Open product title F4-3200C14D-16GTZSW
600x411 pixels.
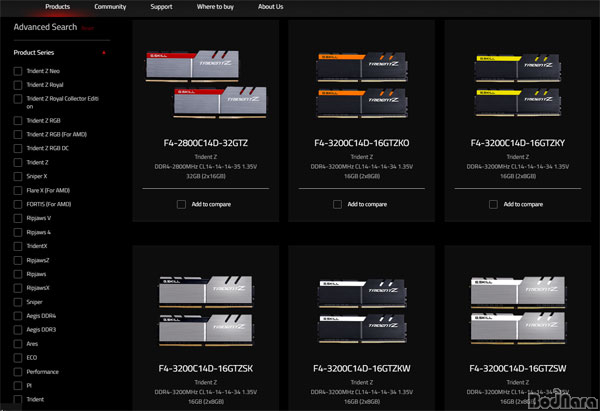pyautogui.click(x=518, y=369)
